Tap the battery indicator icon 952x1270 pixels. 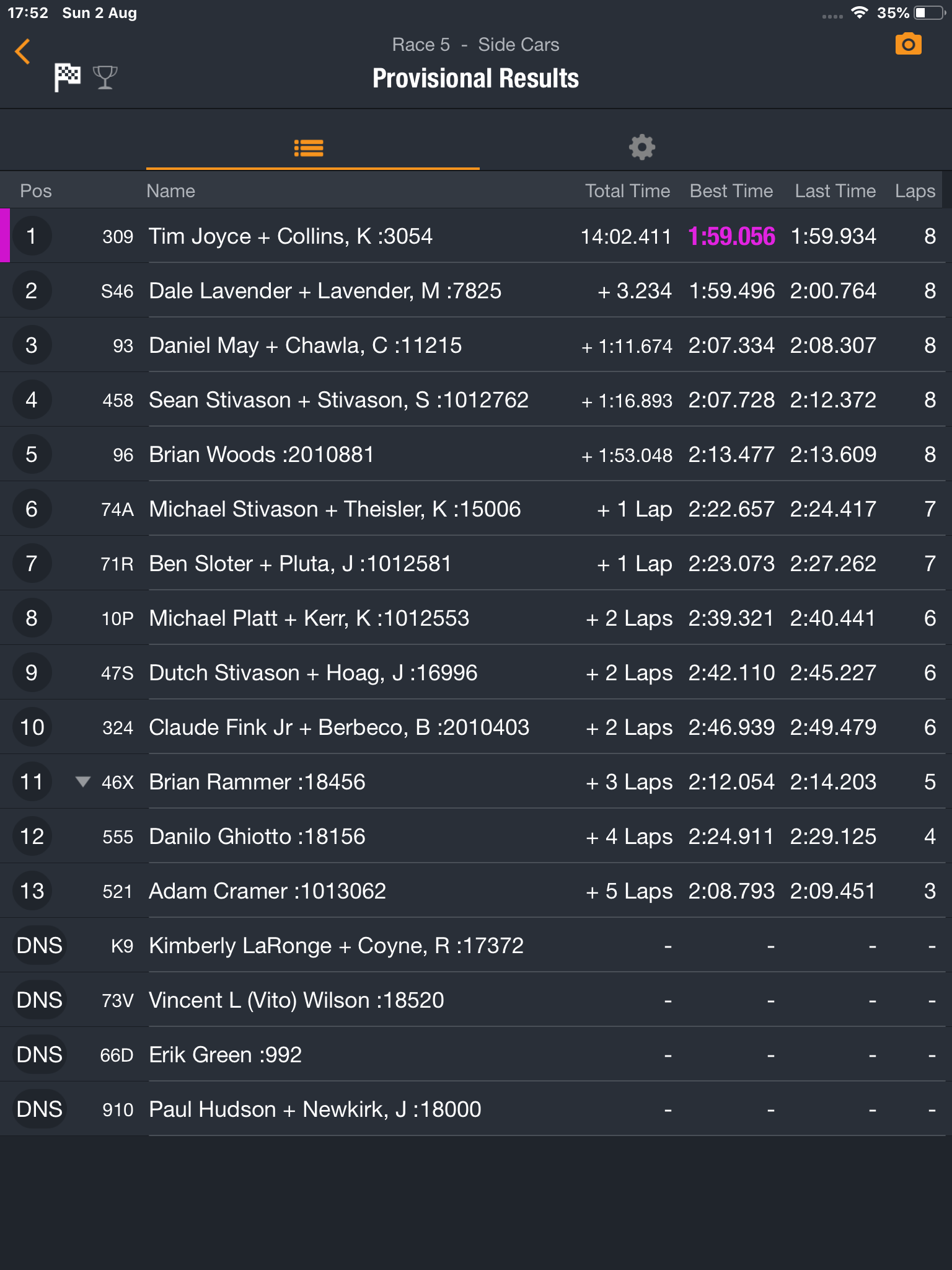(x=930, y=13)
